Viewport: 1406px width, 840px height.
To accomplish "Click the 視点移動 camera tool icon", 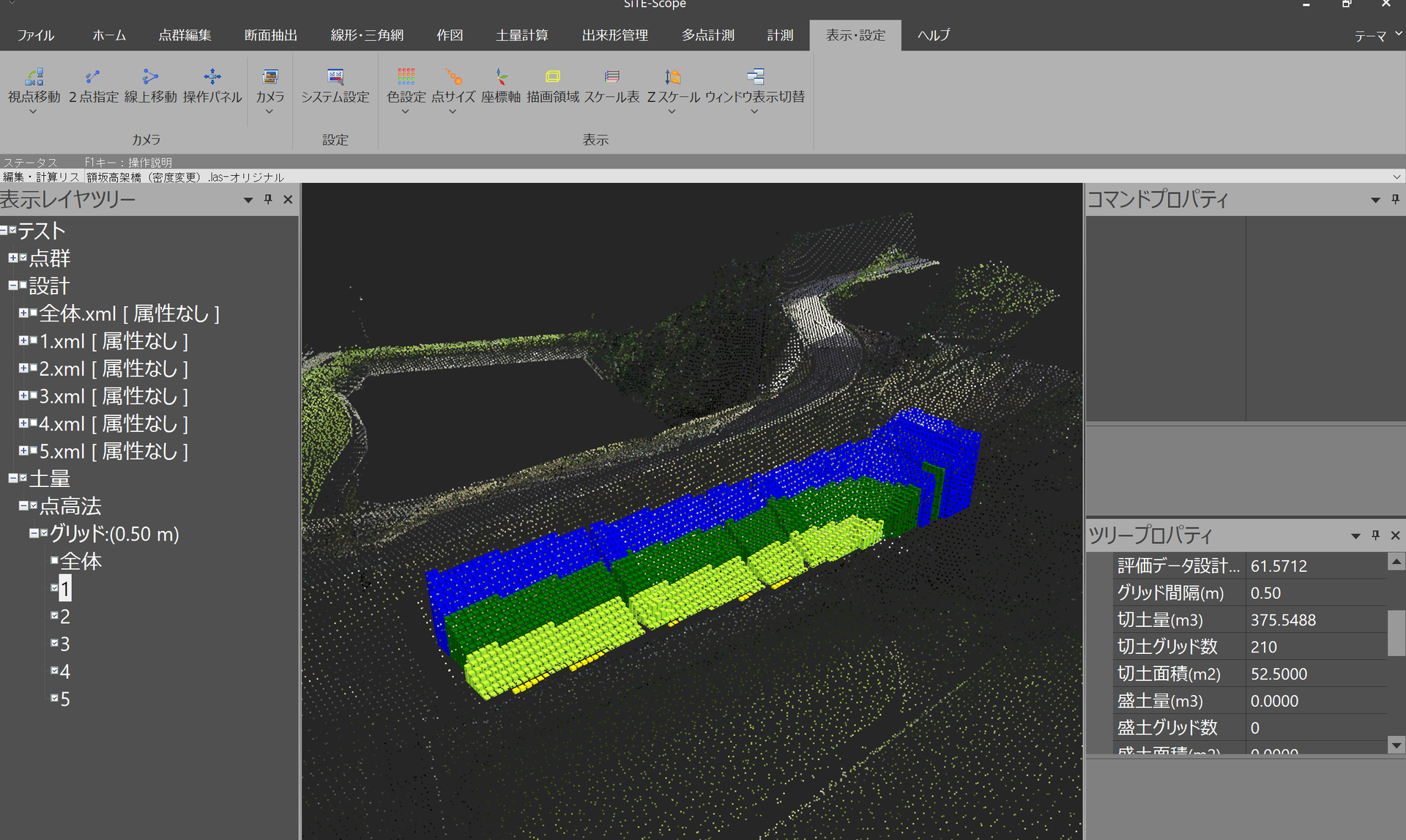I will tap(34, 77).
